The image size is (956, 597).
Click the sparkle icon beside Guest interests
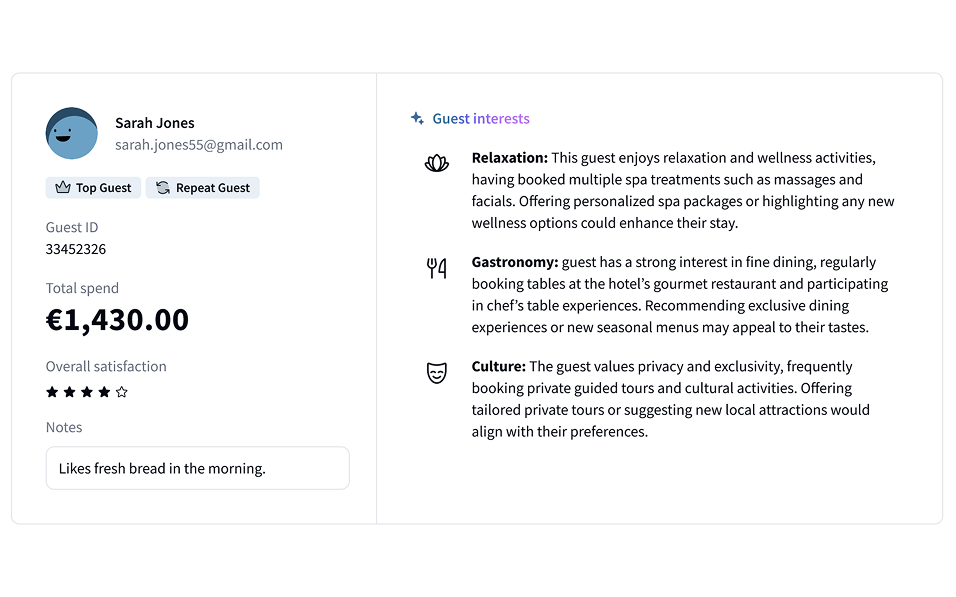point(418,118)
